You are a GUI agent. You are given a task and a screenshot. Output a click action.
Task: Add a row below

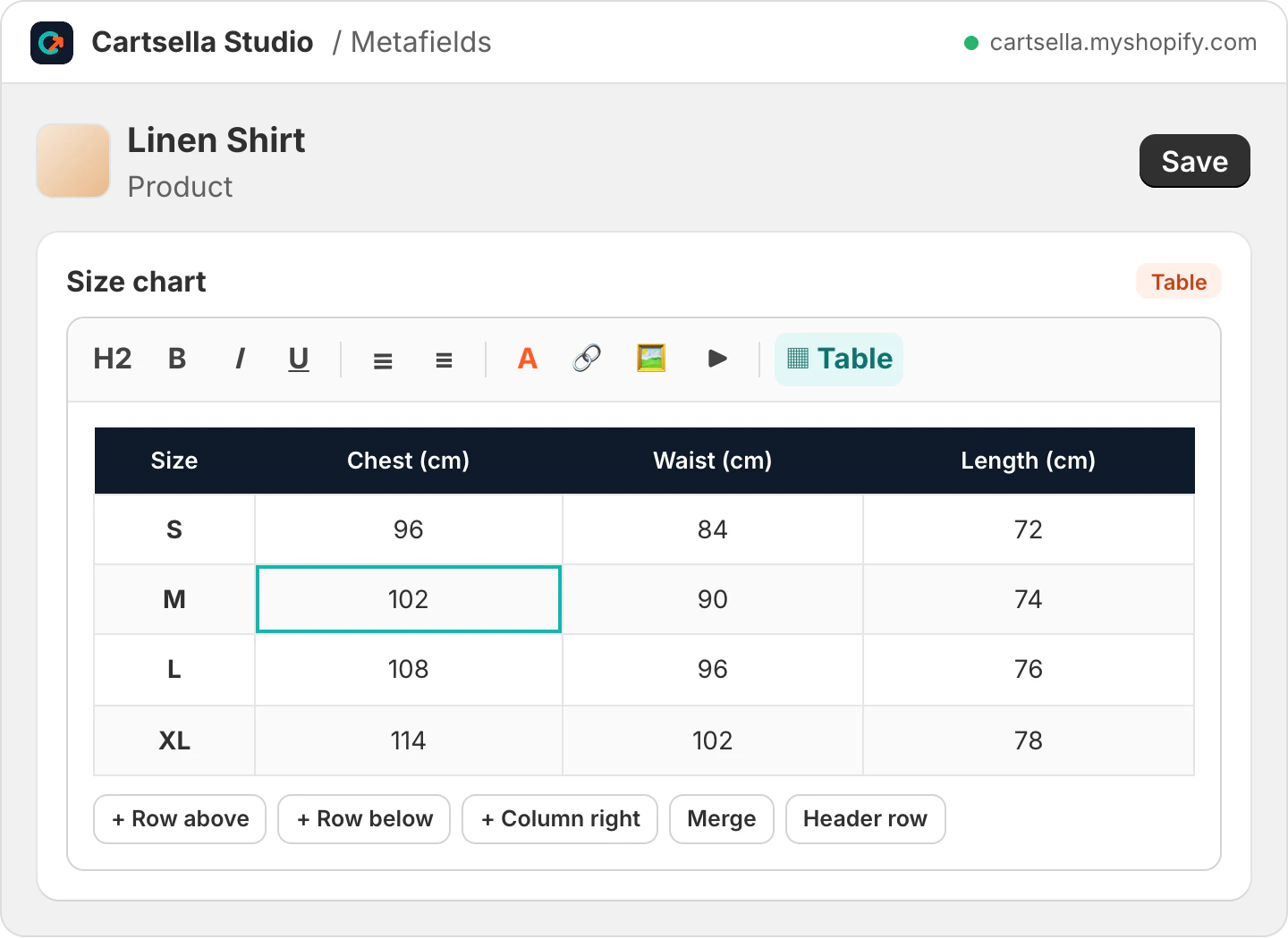364,819
